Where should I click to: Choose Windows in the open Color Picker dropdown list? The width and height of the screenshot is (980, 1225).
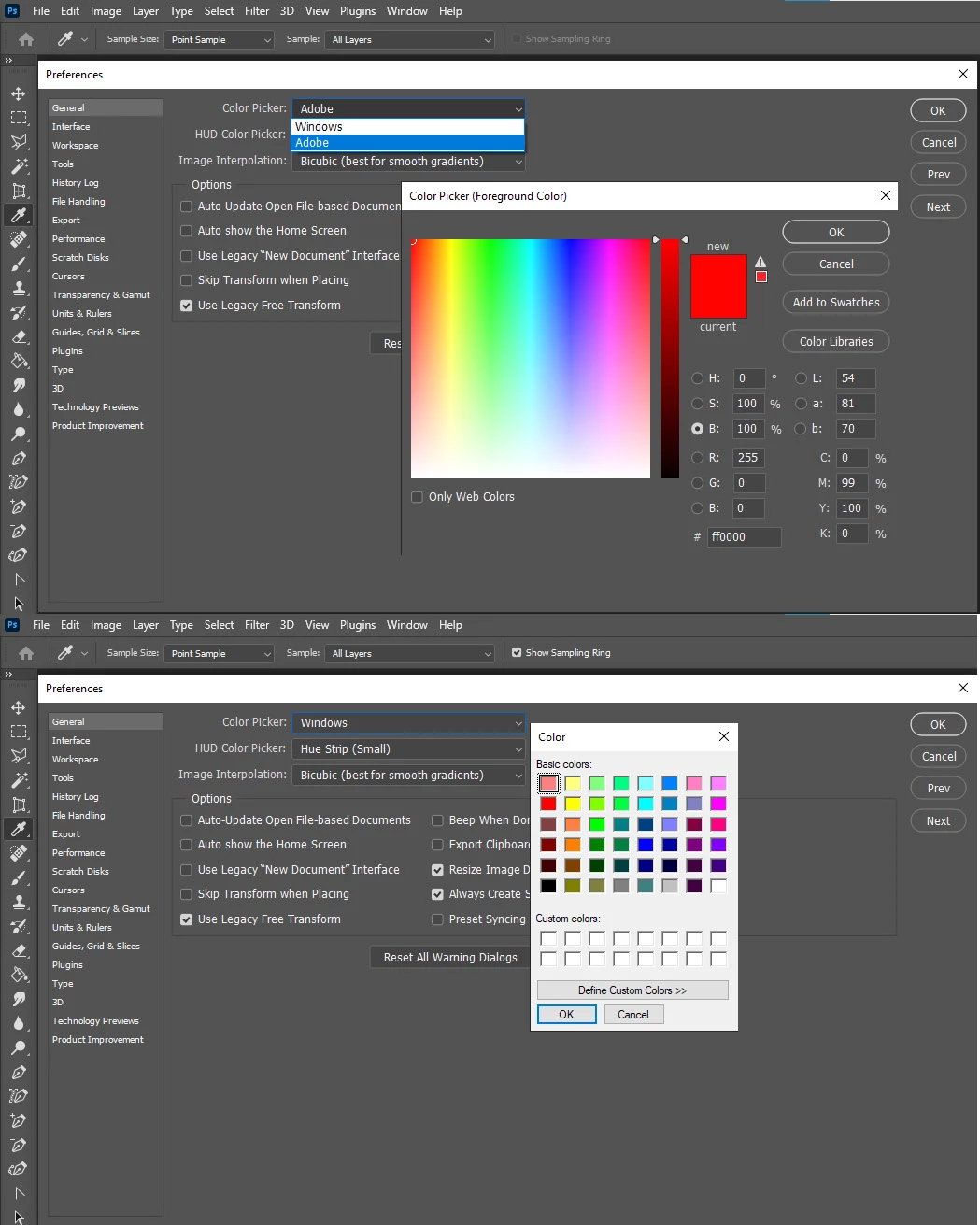tap(408, 127)
